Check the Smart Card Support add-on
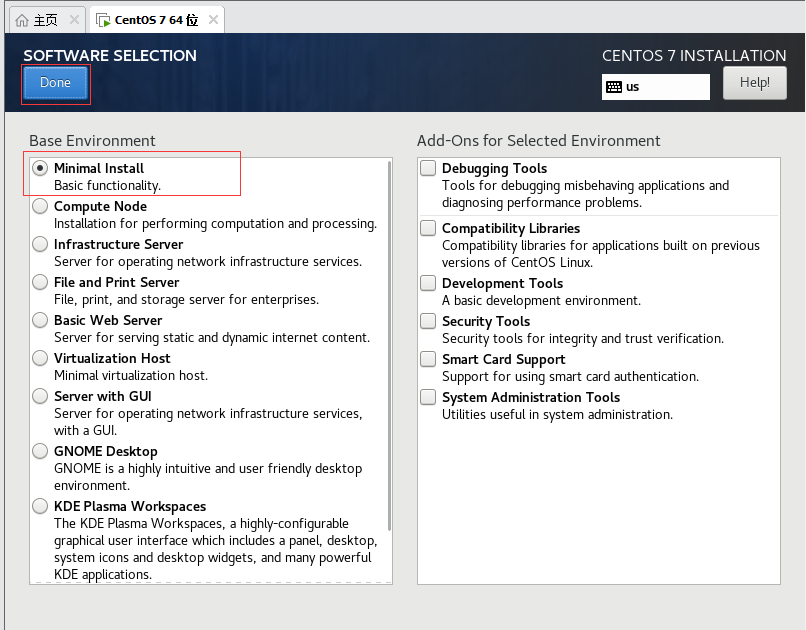This screenshot has height=630, width=806. 428,359
